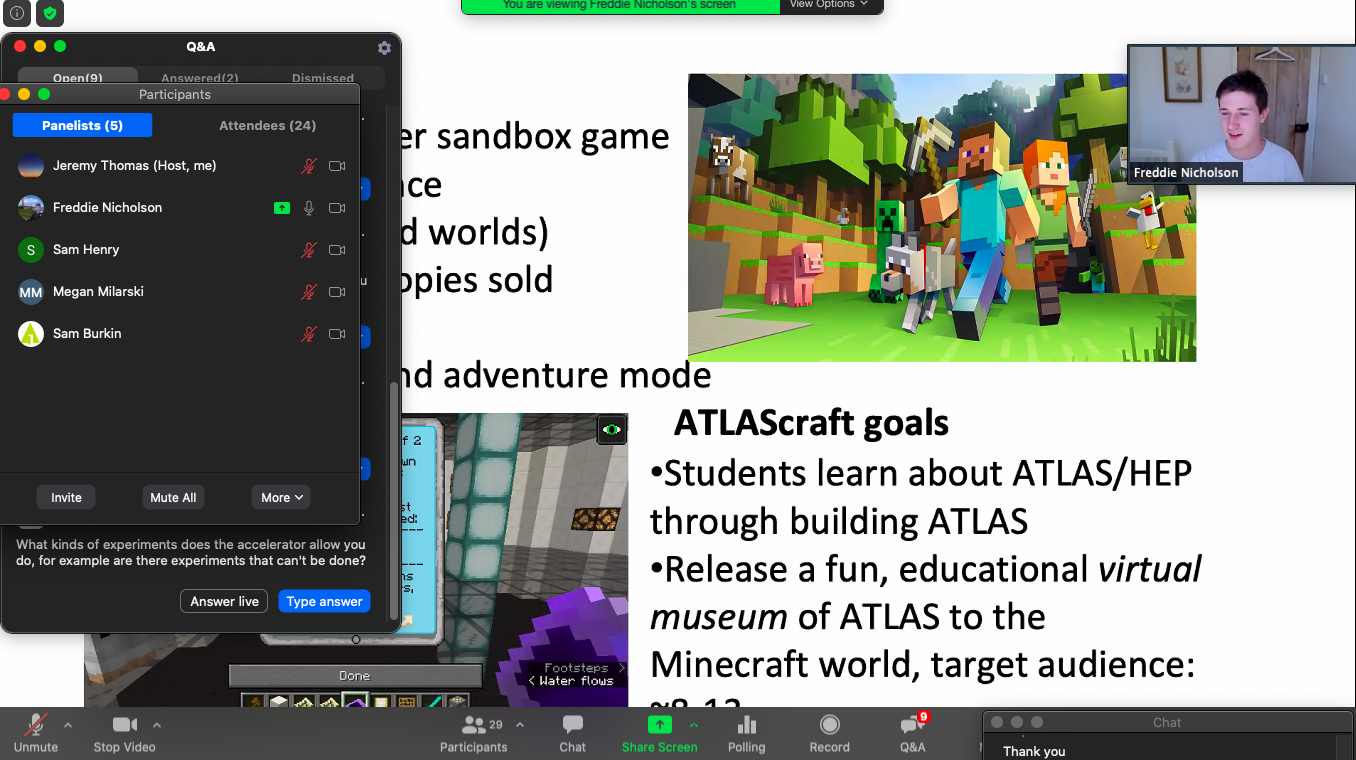Select Jeremy Thomas (Host, me) row
The image size is (1356, 760).
click(180, 166)
